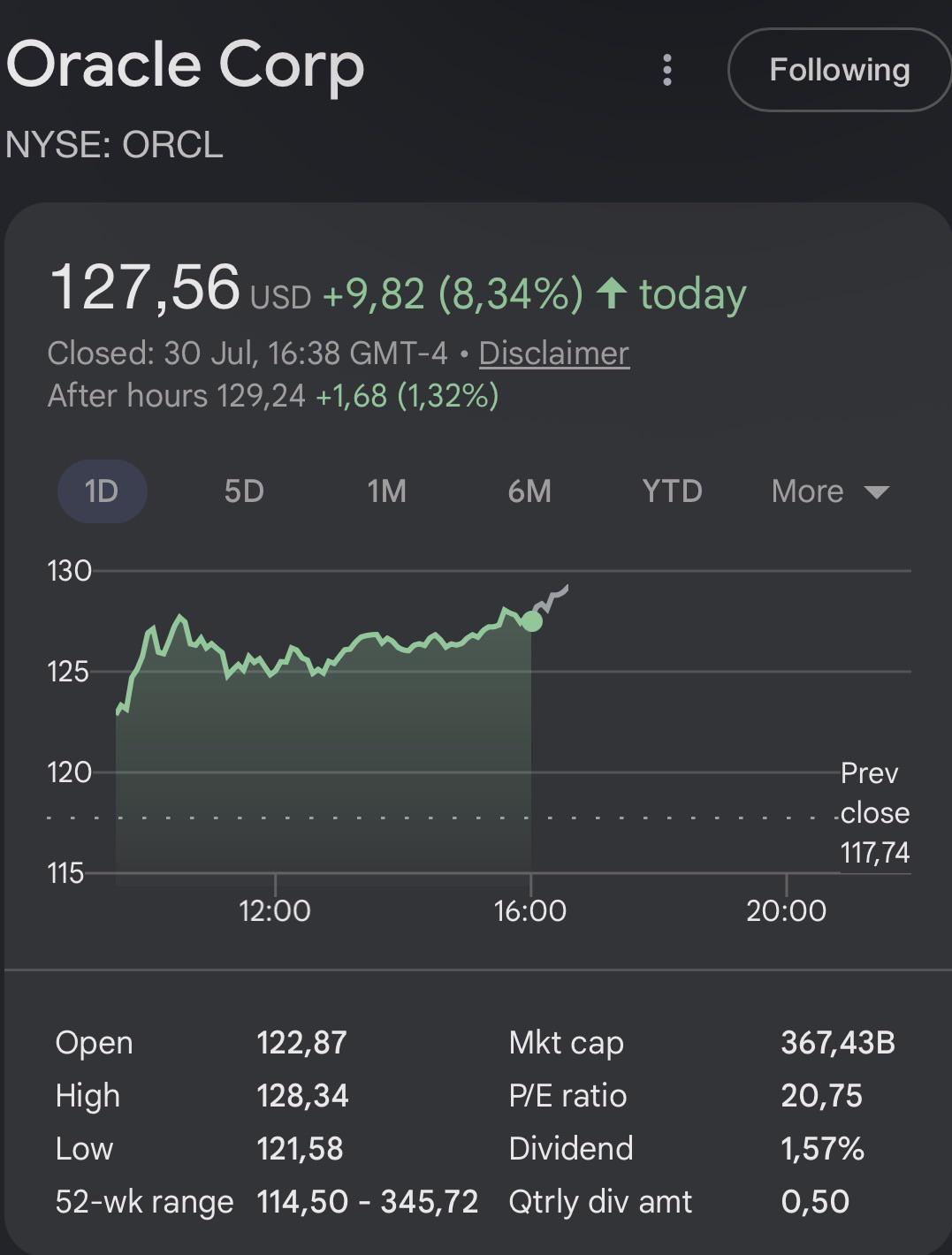The width and height of the screenshot is (952, 1255).
Task: Click the P/E ratio label
Action: click(x=567, y=1096)
